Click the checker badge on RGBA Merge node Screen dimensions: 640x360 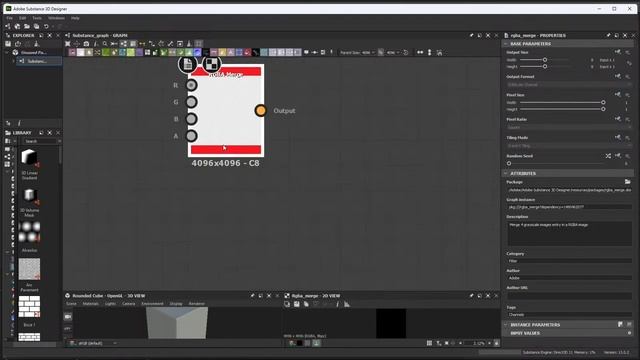coord(211,64)
